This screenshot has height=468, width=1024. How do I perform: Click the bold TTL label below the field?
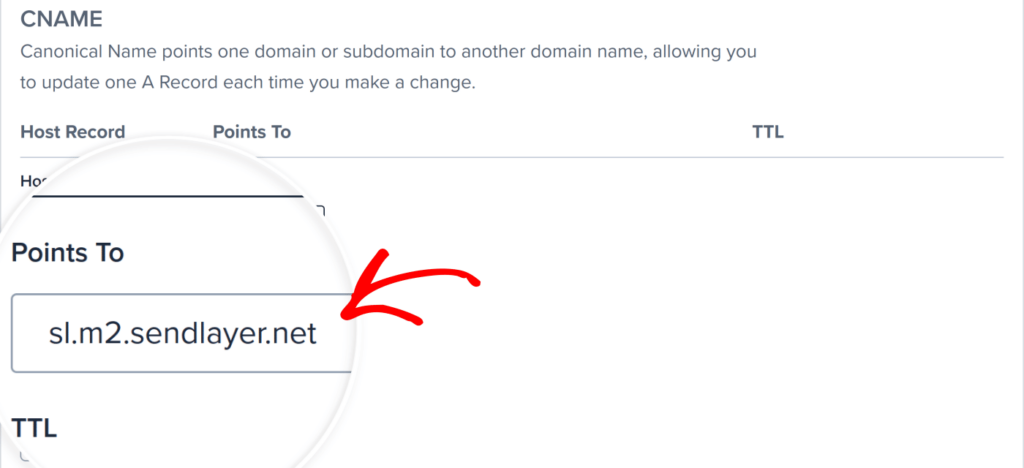34,429
